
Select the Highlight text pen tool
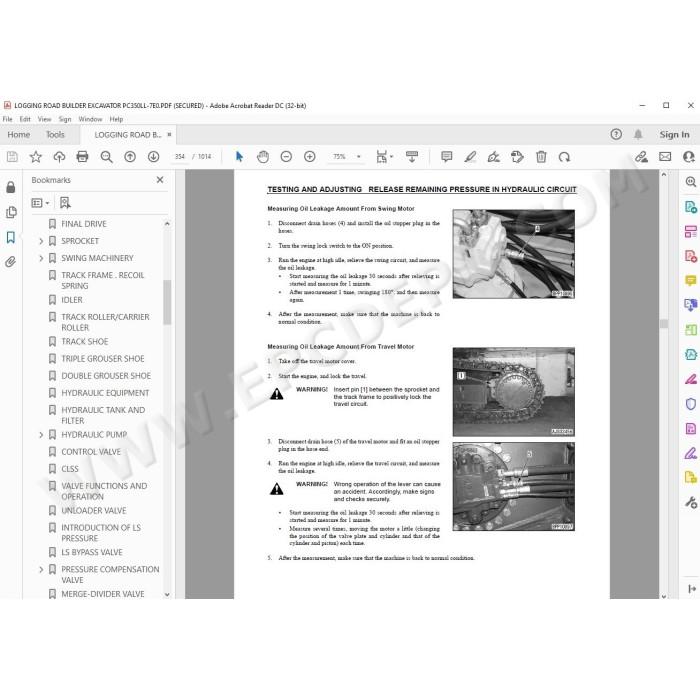click(470, 157)
